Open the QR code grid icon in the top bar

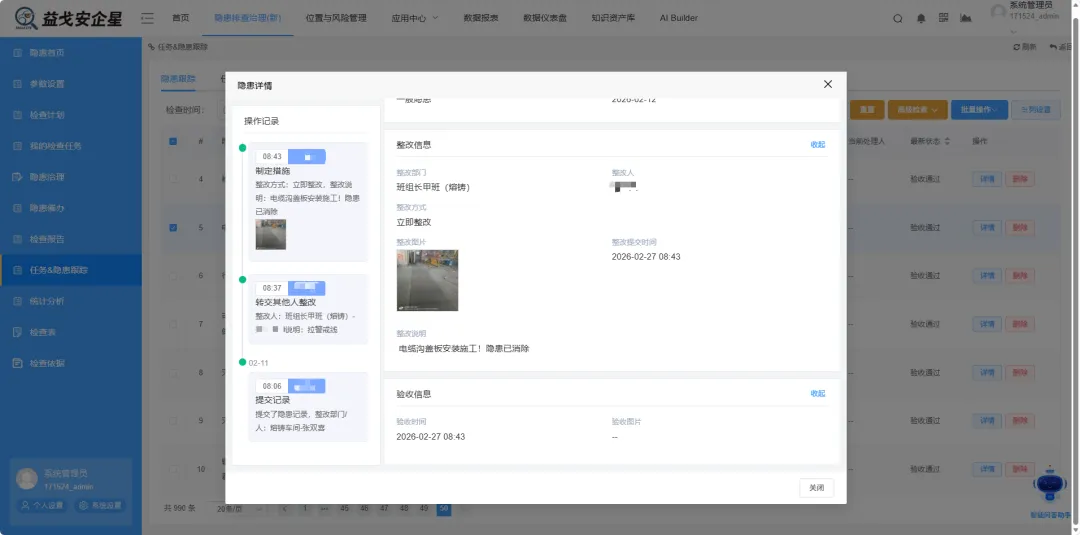click(x=944, y=18)
